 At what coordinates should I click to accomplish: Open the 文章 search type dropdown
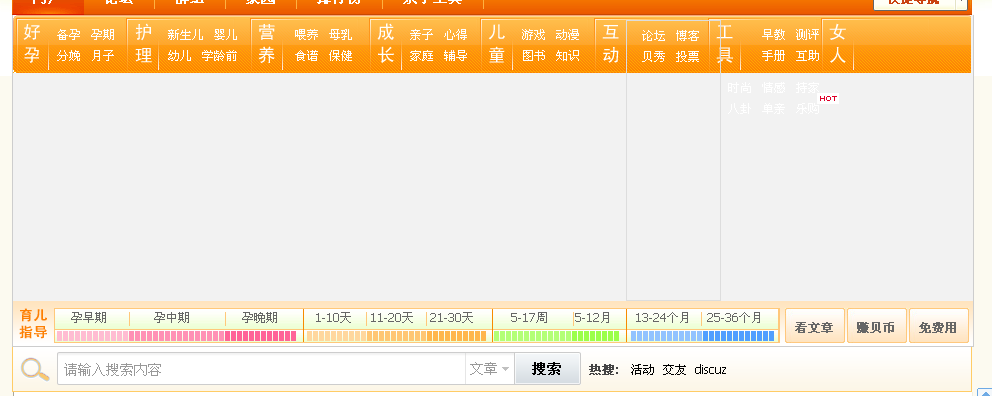[489, 369]
